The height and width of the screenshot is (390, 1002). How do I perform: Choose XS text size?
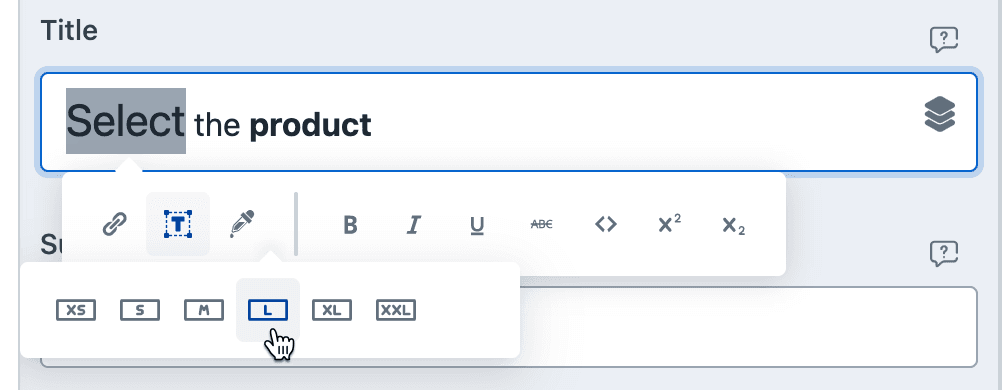click(76, 310)
